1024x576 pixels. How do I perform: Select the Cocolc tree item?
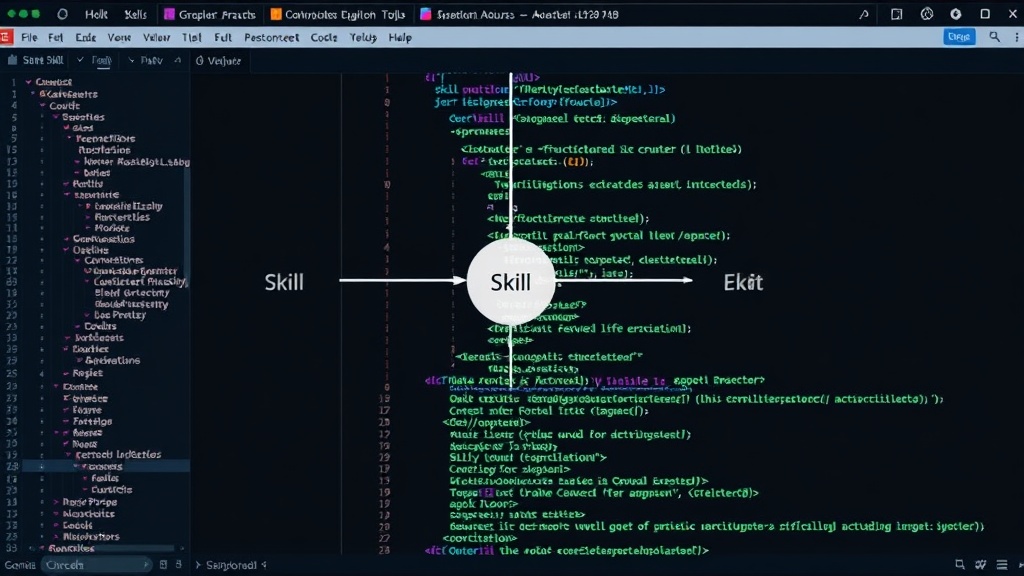point(77,525)
